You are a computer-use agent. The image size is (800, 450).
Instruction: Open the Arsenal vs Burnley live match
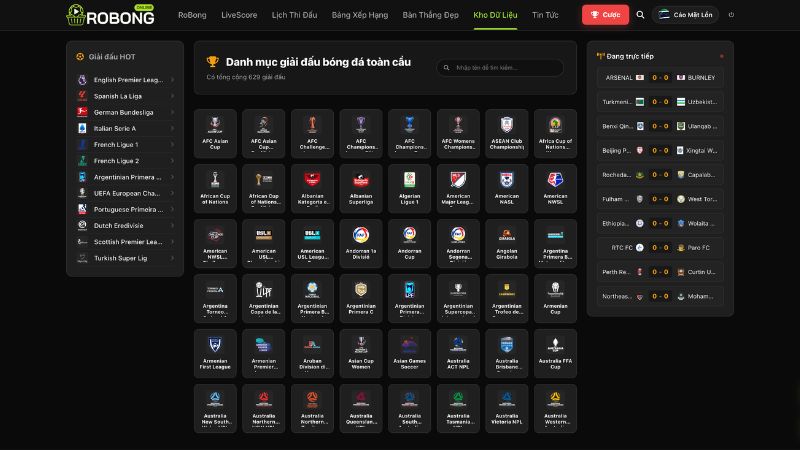tap(660, 78)
